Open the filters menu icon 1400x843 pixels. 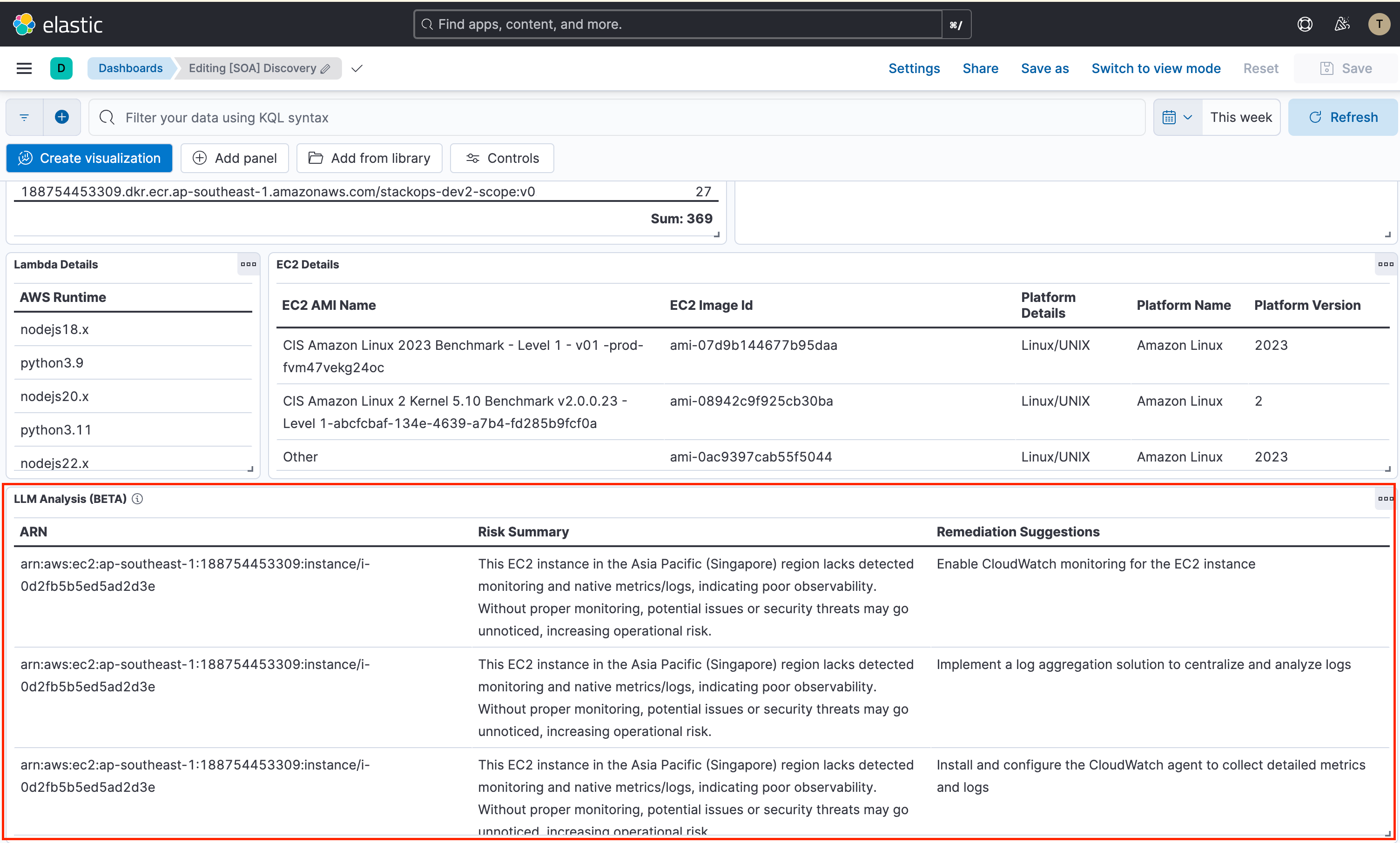[x=24, y=117]
